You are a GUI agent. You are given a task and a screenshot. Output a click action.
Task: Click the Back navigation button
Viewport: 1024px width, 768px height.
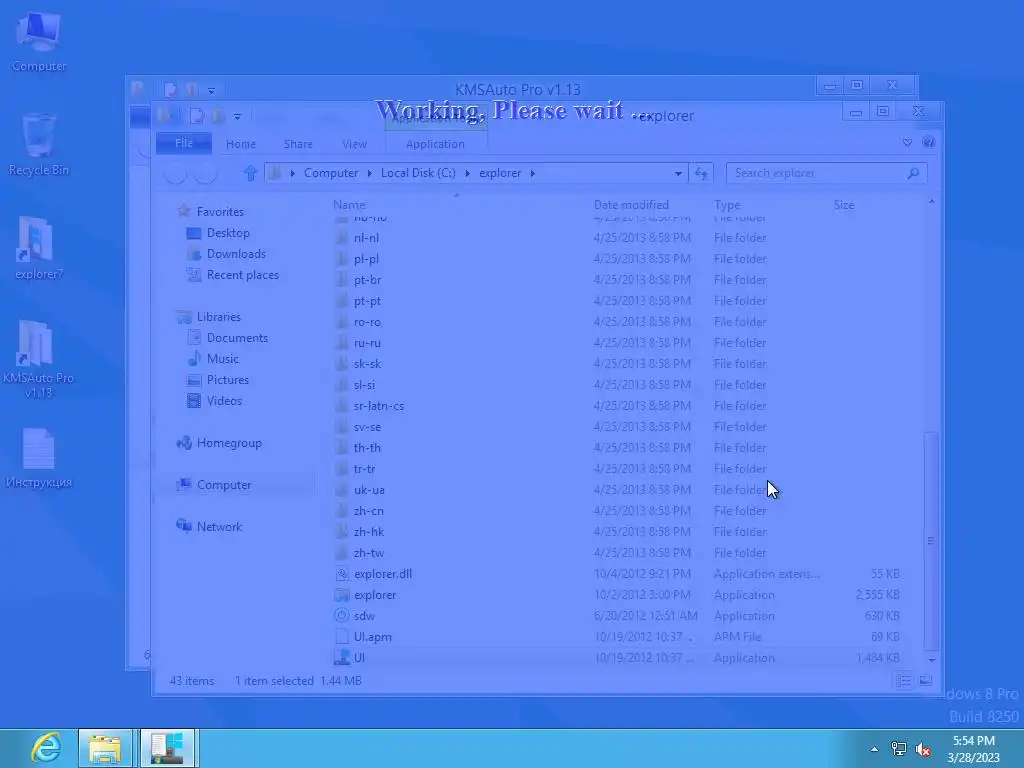175,173
